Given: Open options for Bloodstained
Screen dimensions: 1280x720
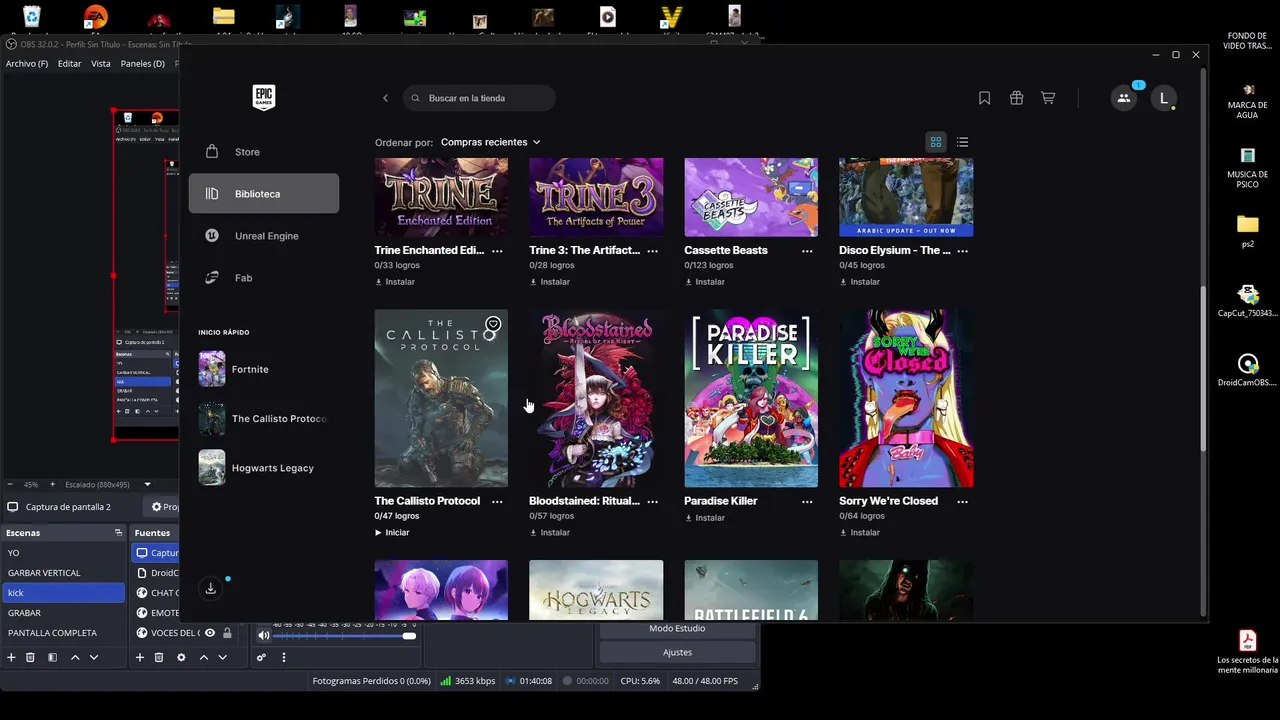Looking at the screenshot, I should (652, 502).
